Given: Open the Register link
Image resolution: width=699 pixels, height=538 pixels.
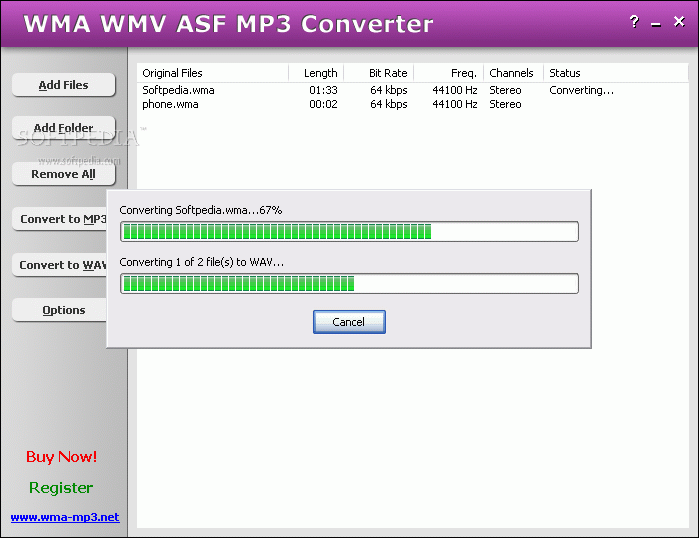Looking at the screenshot, I should point(61,488).
